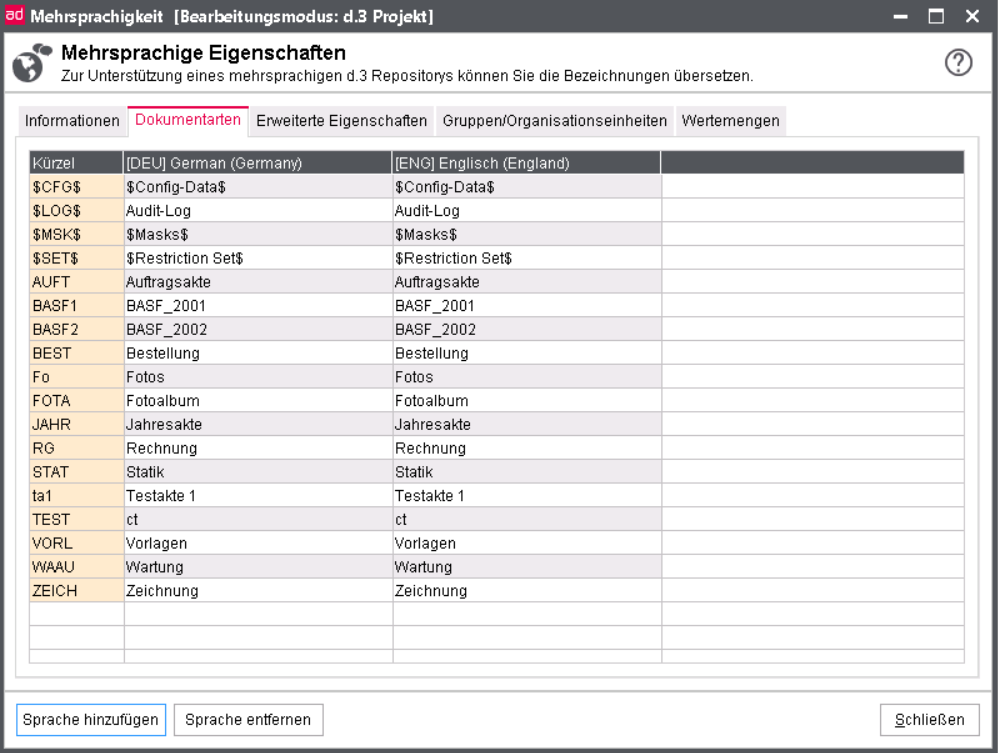Select the $LOG$ Kürzel cell

click(x=76, y=211)
